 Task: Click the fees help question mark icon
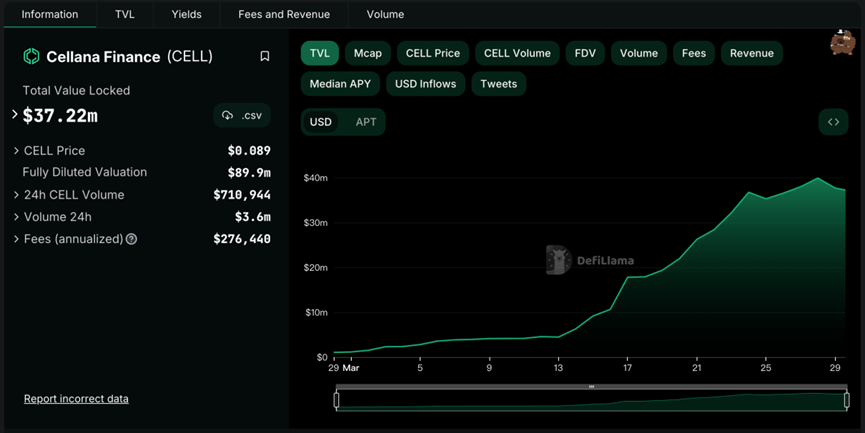pos(131,239)
